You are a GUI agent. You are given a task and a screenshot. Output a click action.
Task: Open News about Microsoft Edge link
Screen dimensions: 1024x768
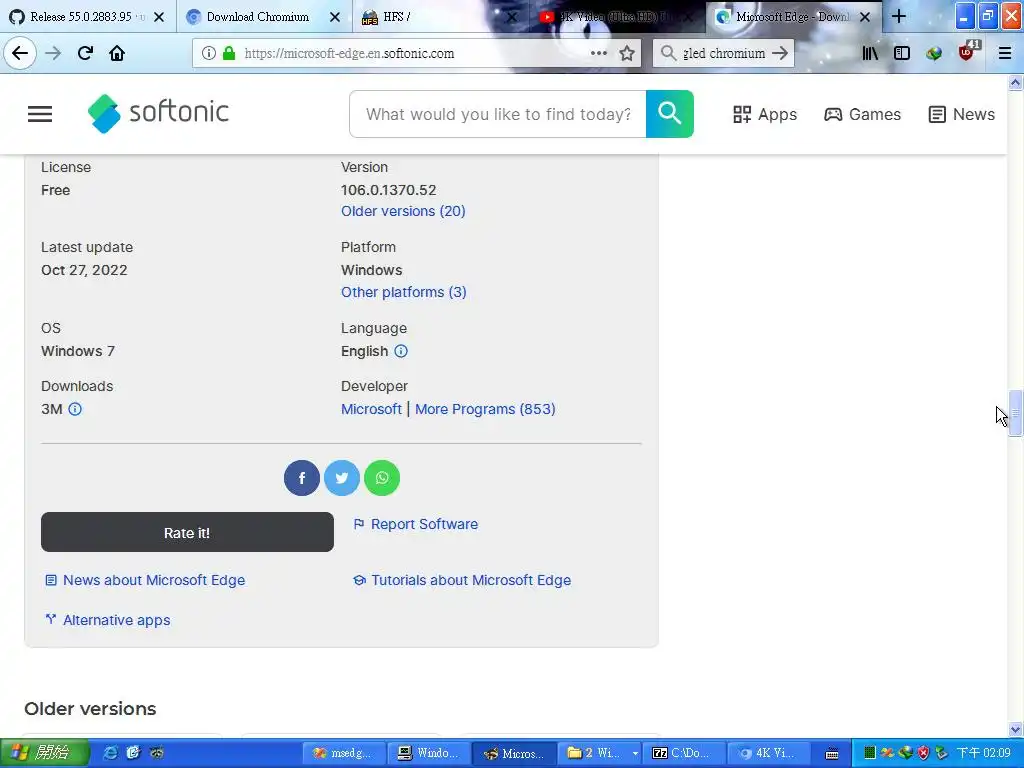click(x=145, y=580)
